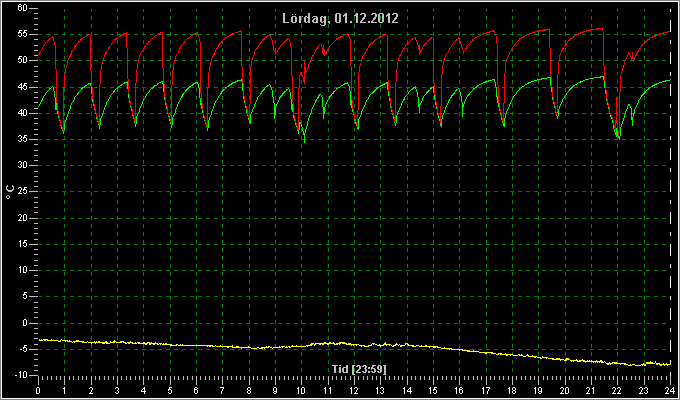
Task: Click the 60 value on temperature axis
Action: (23, 8)
